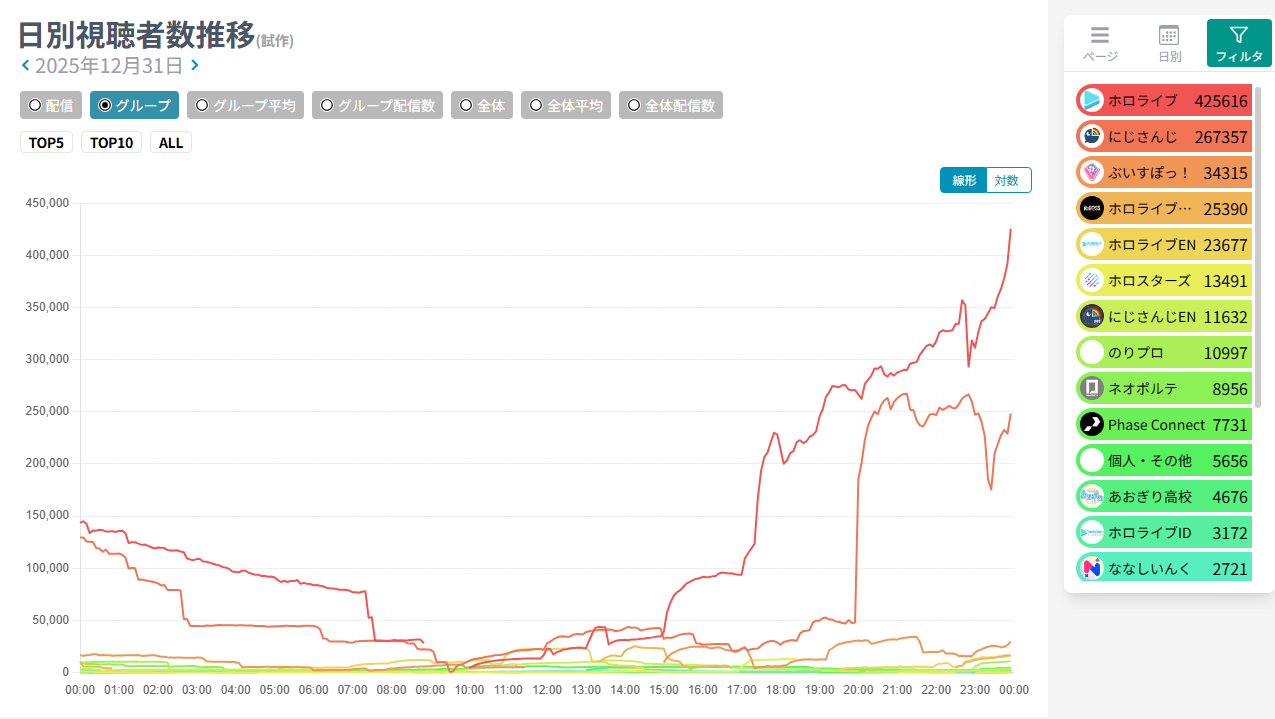Click the ななしいんく logo icon

(x=1091, y=568)
